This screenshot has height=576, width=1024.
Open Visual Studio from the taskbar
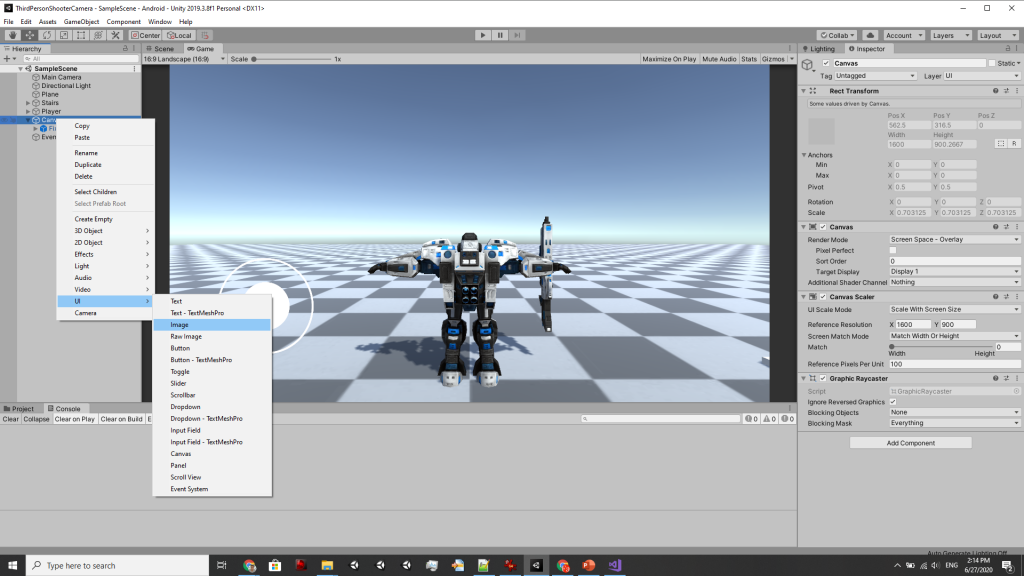click(615, 566)
